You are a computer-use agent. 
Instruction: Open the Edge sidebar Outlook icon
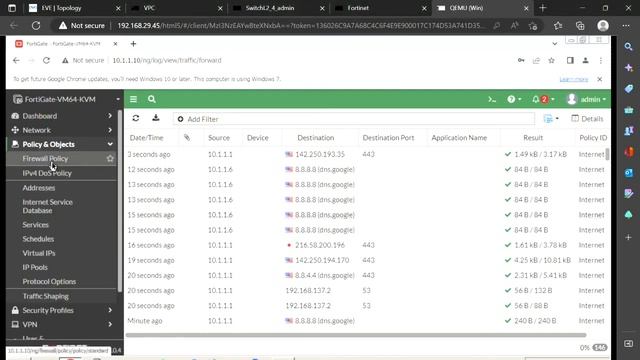[x=629, y=173]
